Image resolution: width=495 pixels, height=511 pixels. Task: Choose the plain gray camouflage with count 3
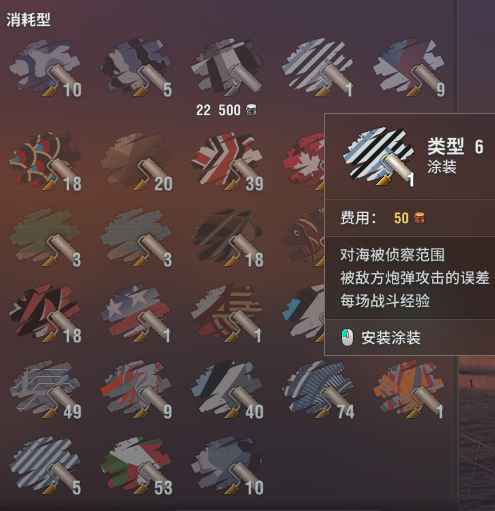(136, 238)
